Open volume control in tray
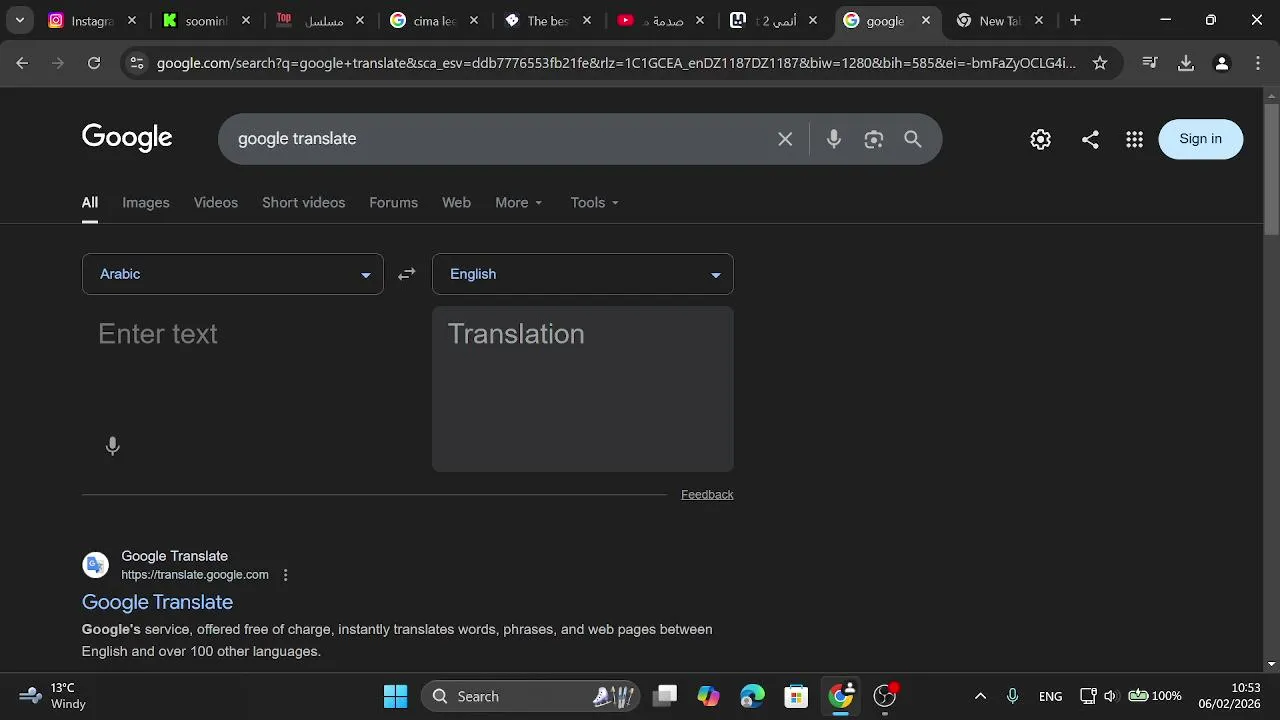 coord(1111,696)
